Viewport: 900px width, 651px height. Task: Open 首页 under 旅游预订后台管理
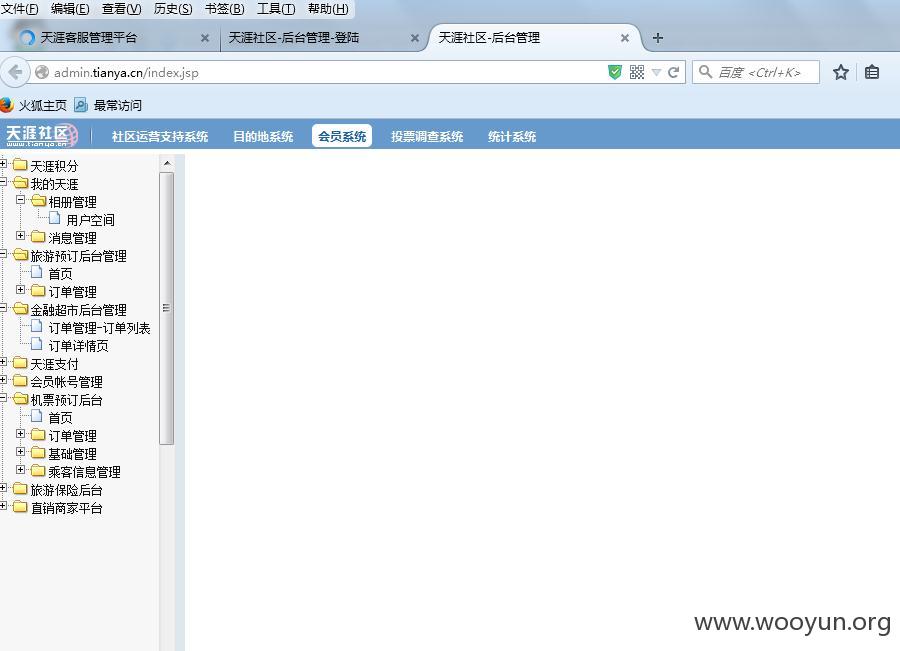[x=60, y=274]
